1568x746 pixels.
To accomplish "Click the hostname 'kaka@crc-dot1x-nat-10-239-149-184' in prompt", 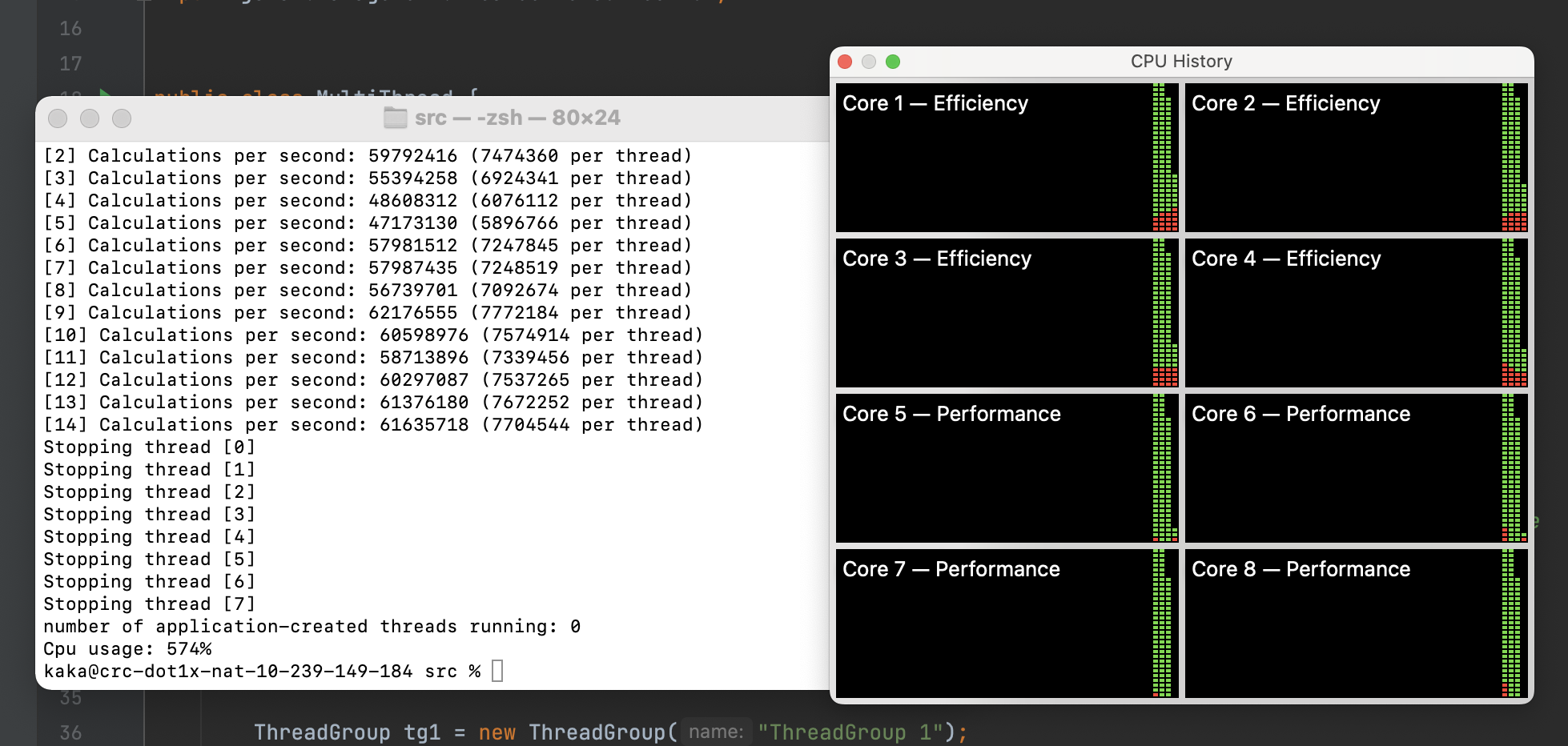I will point(228,672).
